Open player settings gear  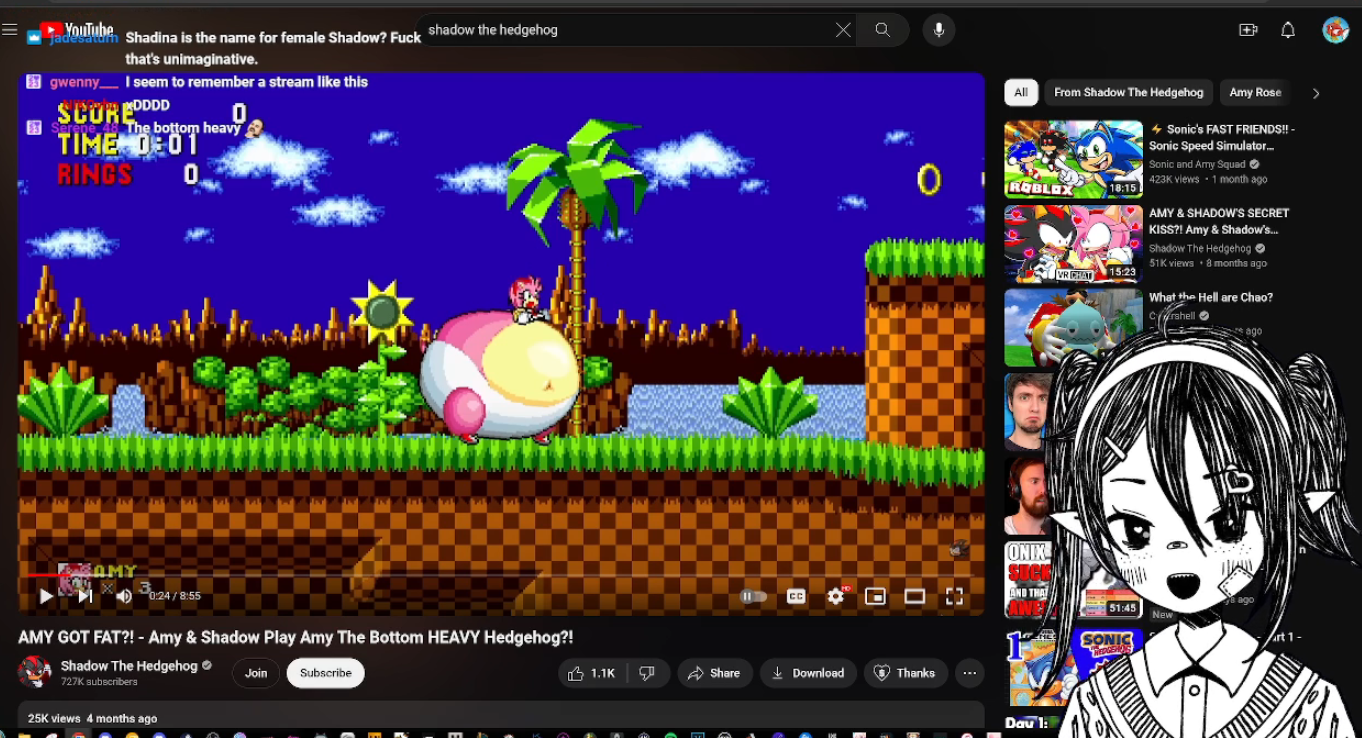click(x=836, y=596)
